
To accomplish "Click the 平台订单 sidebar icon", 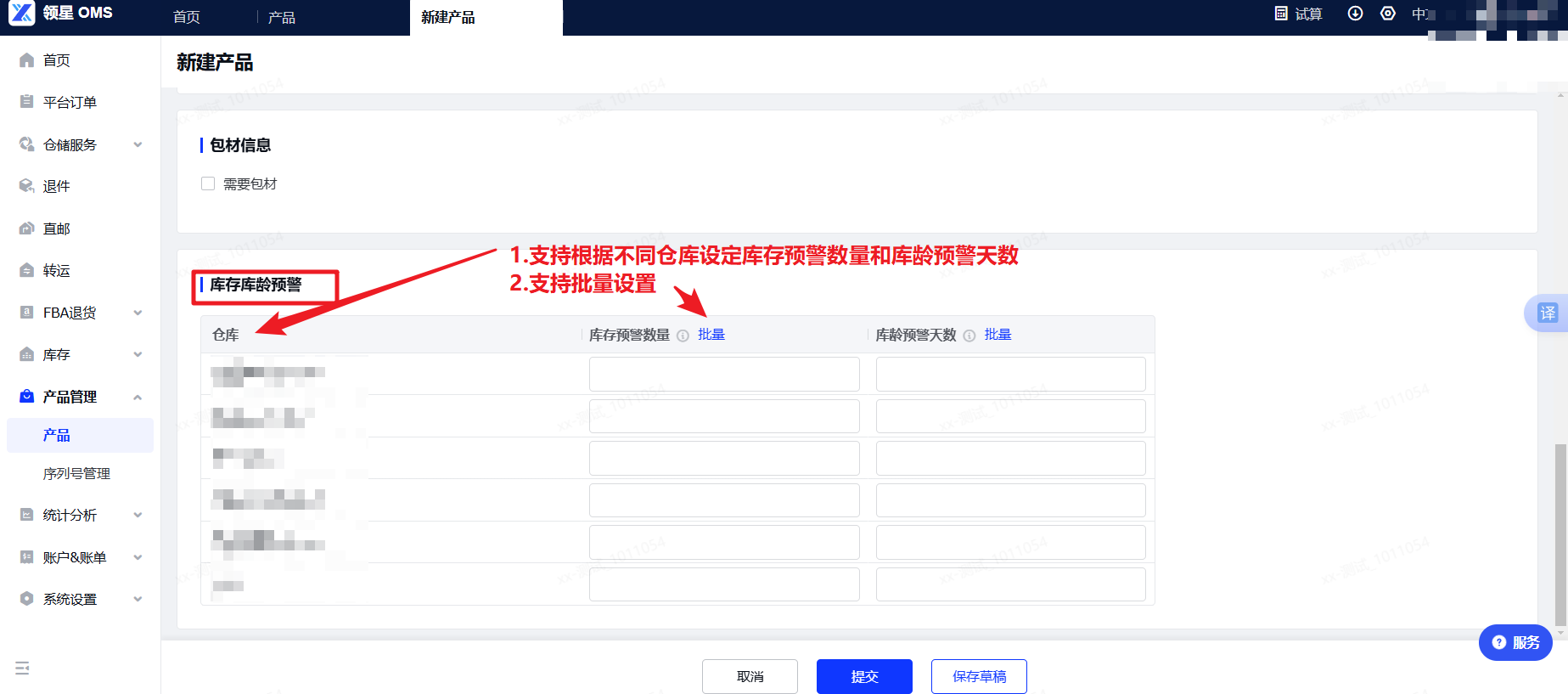I will click(27, 102).
